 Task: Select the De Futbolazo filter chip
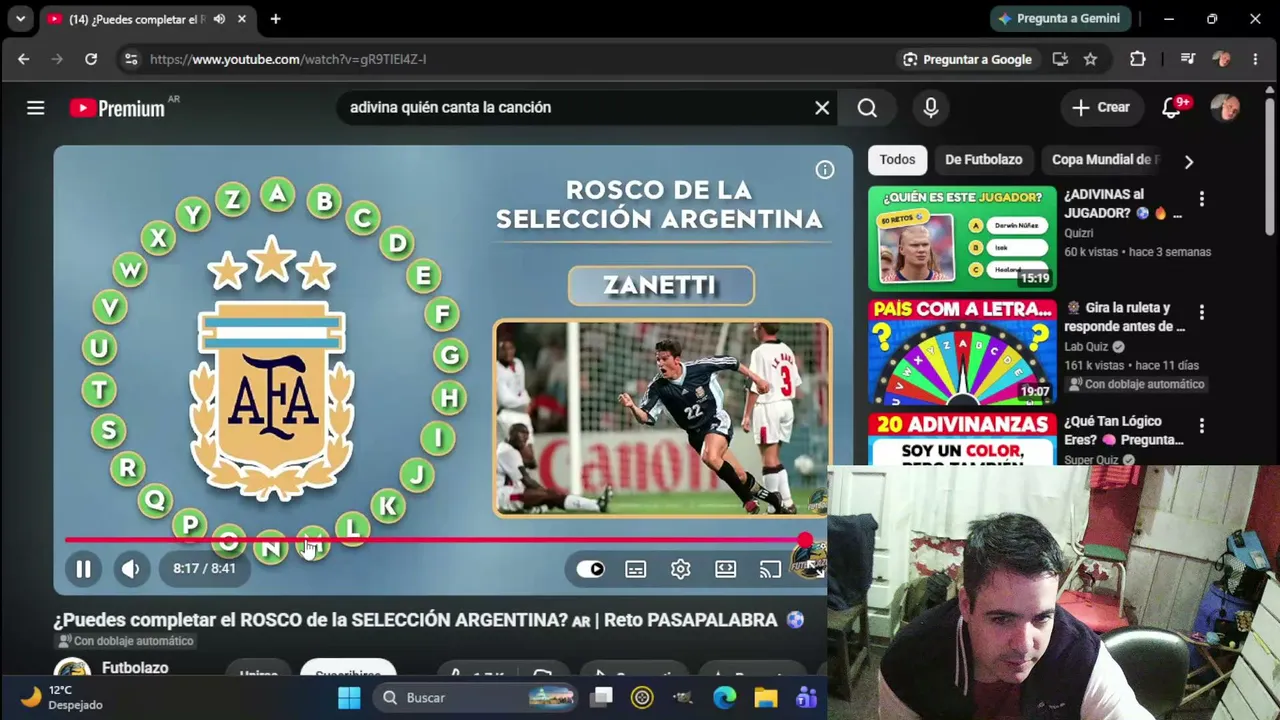pyautogui.click(x=983, y=159)
